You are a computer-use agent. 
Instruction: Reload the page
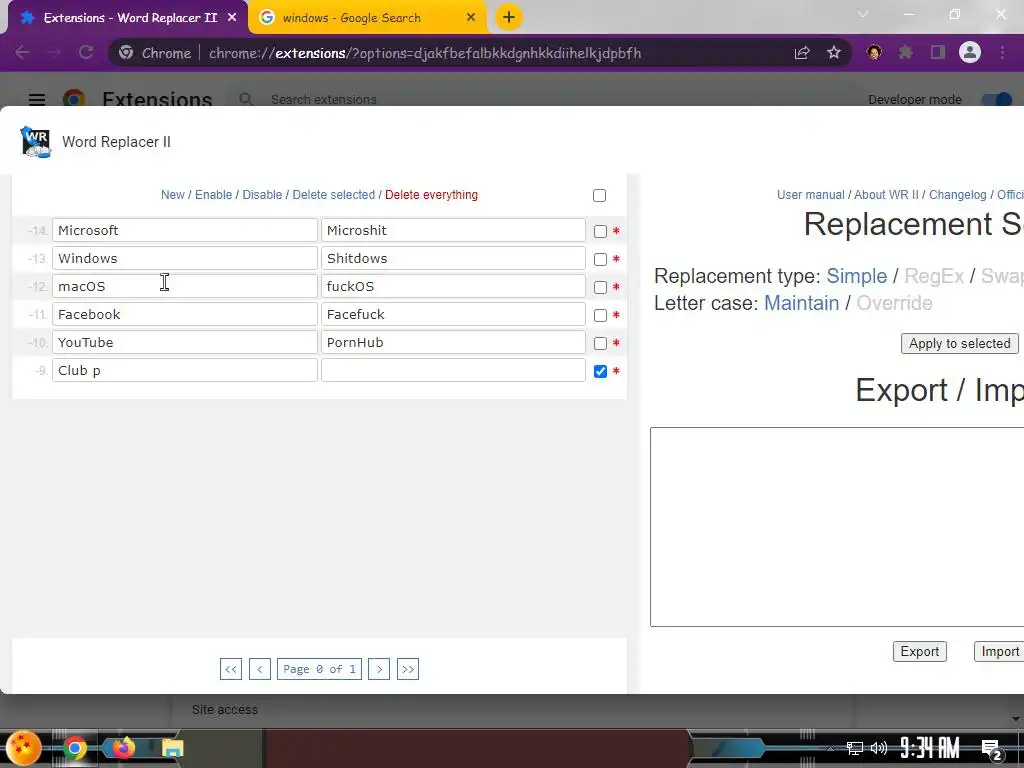coord(86,52)
